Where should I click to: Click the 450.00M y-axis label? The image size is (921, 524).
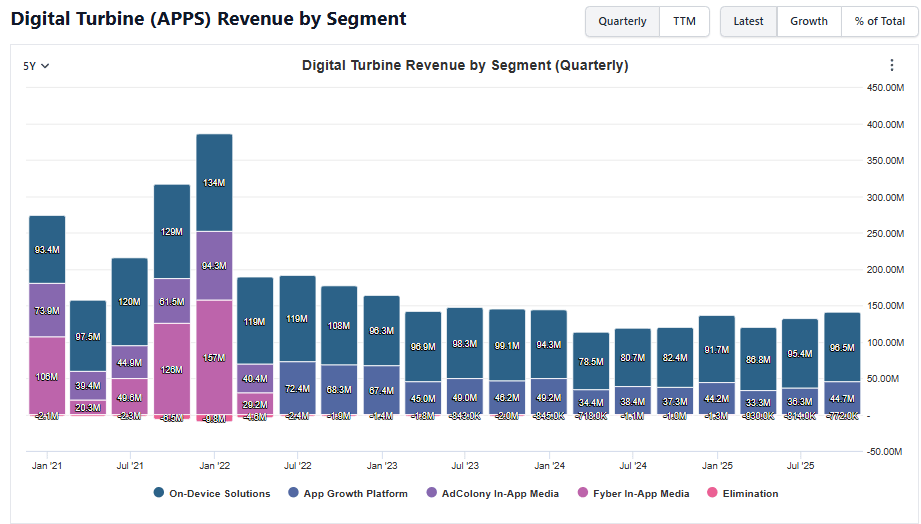click(885, 88)
